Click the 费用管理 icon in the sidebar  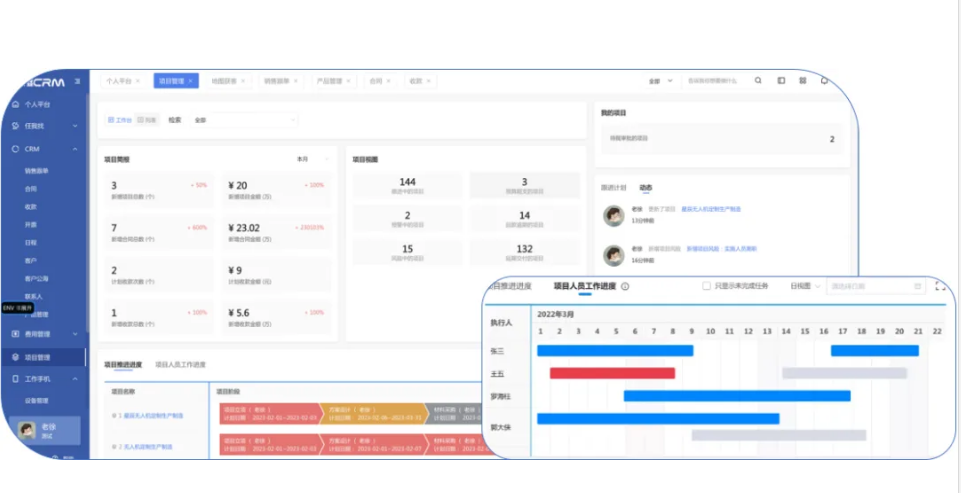tap(15, 334)
